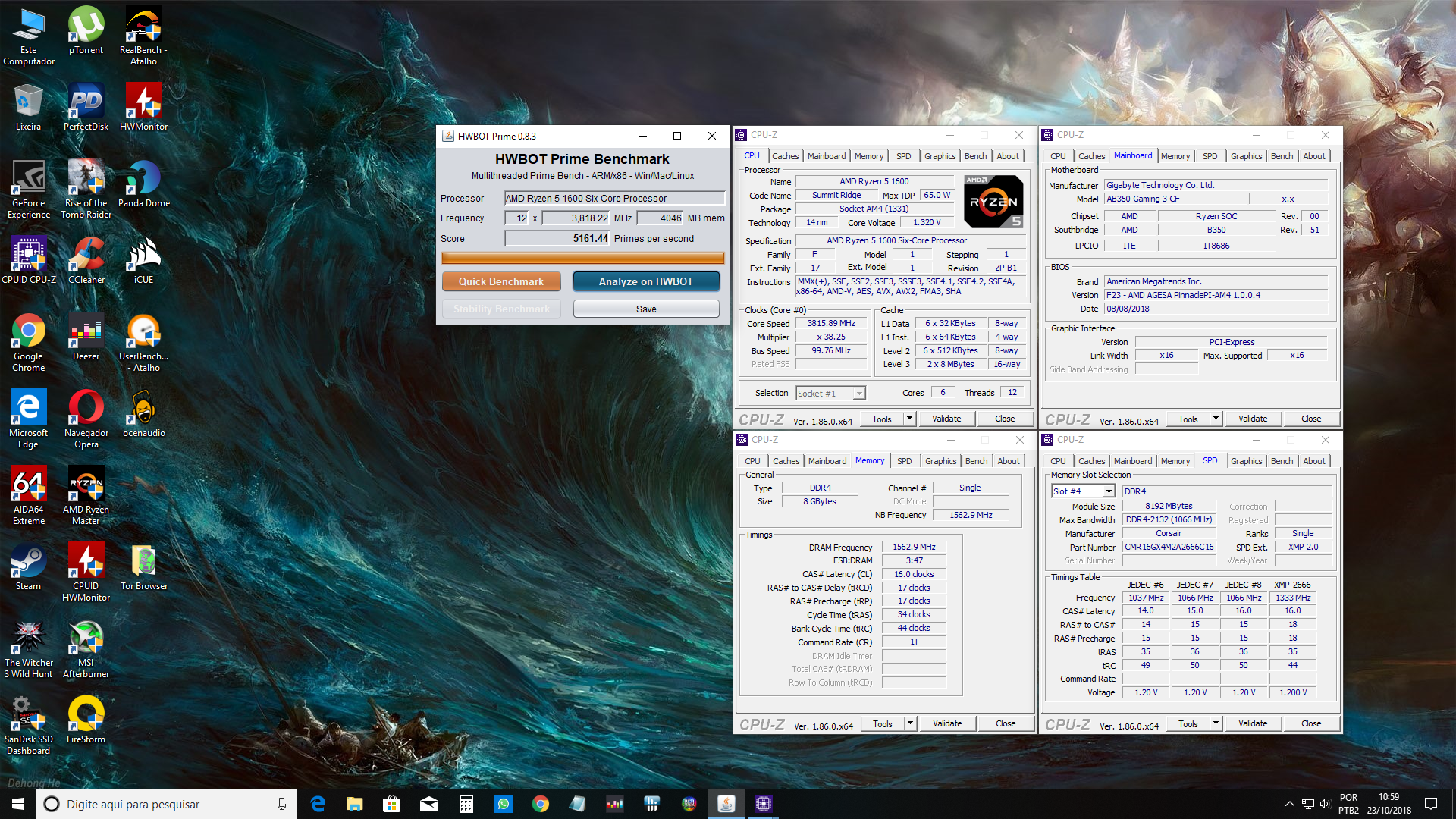Open the Deezer desktop icon
This screenshot has width=1456, height=819.
86,337
